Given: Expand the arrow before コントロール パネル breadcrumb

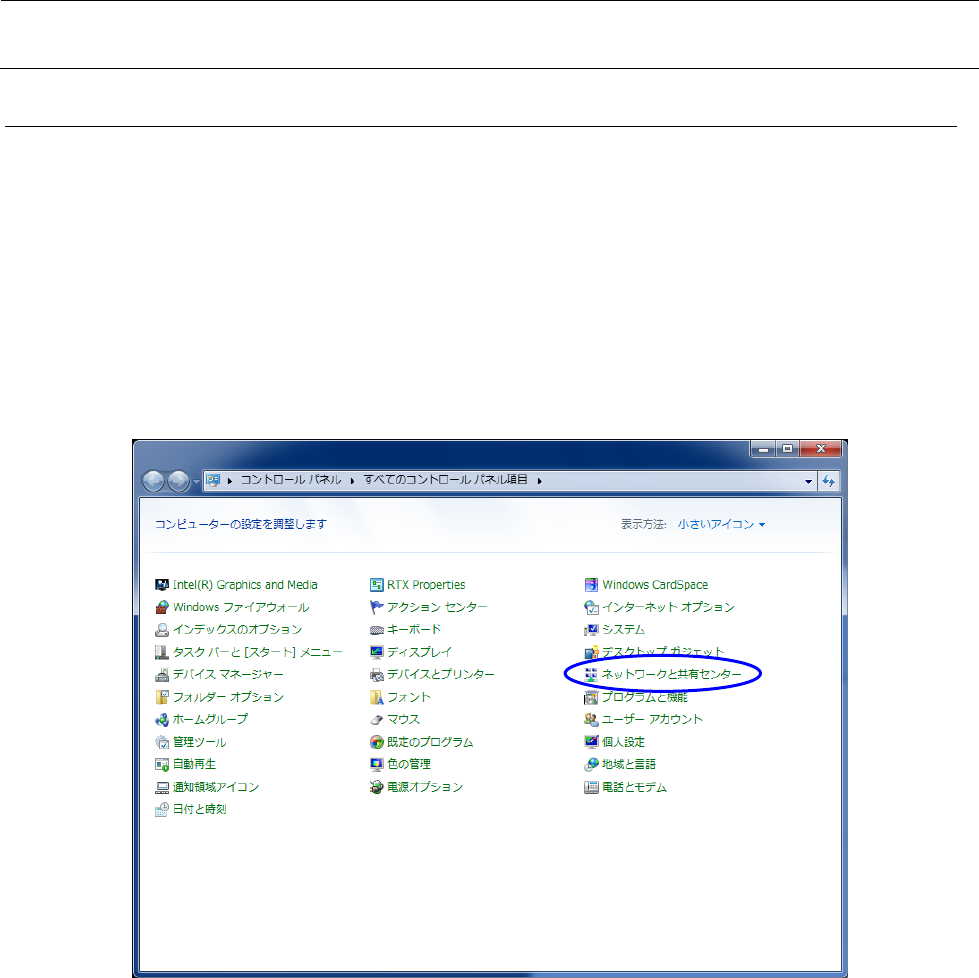Looking at the screenshot, I should point(230,481).
